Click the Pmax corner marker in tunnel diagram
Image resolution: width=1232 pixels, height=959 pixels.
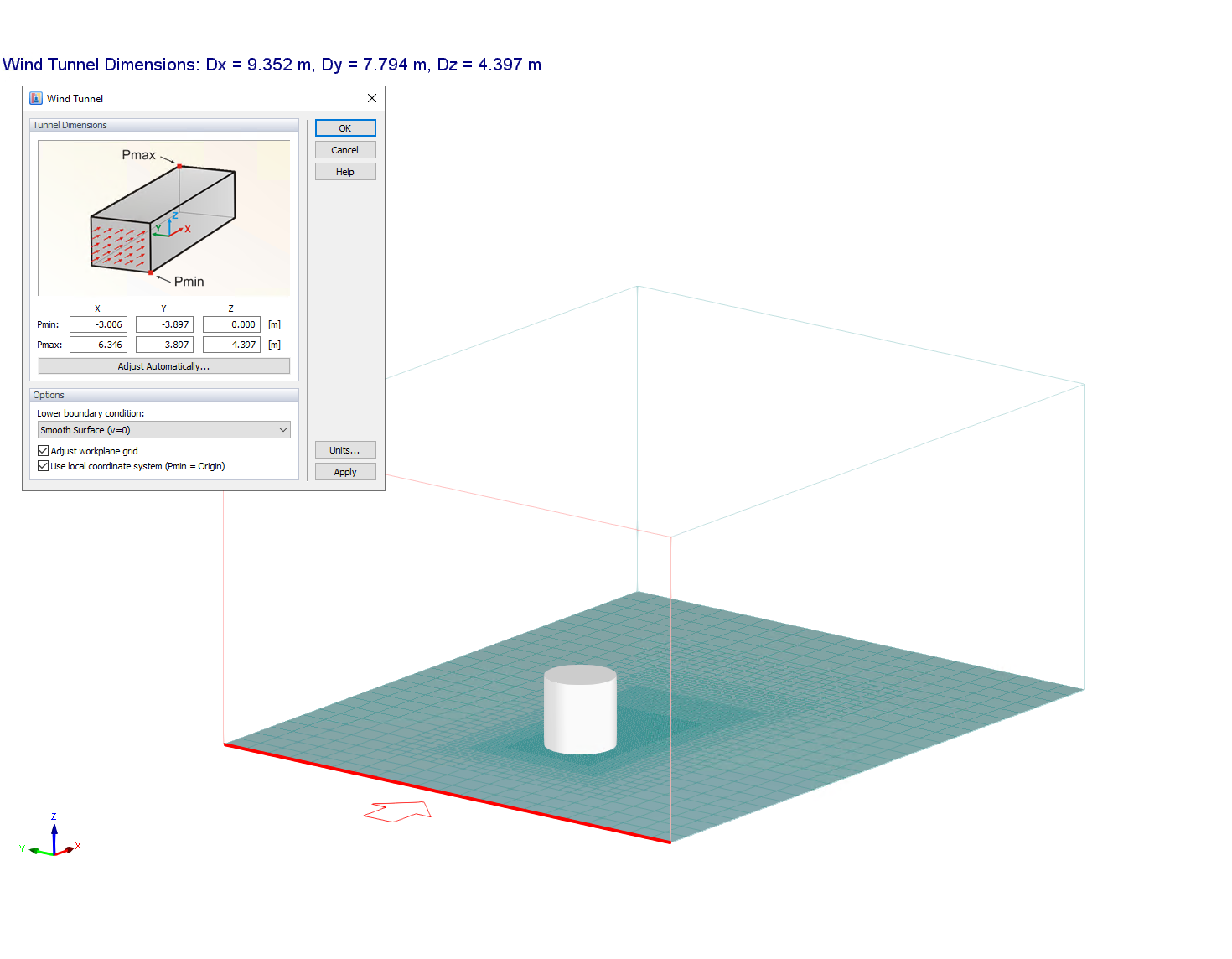click(x=180, y=164)
